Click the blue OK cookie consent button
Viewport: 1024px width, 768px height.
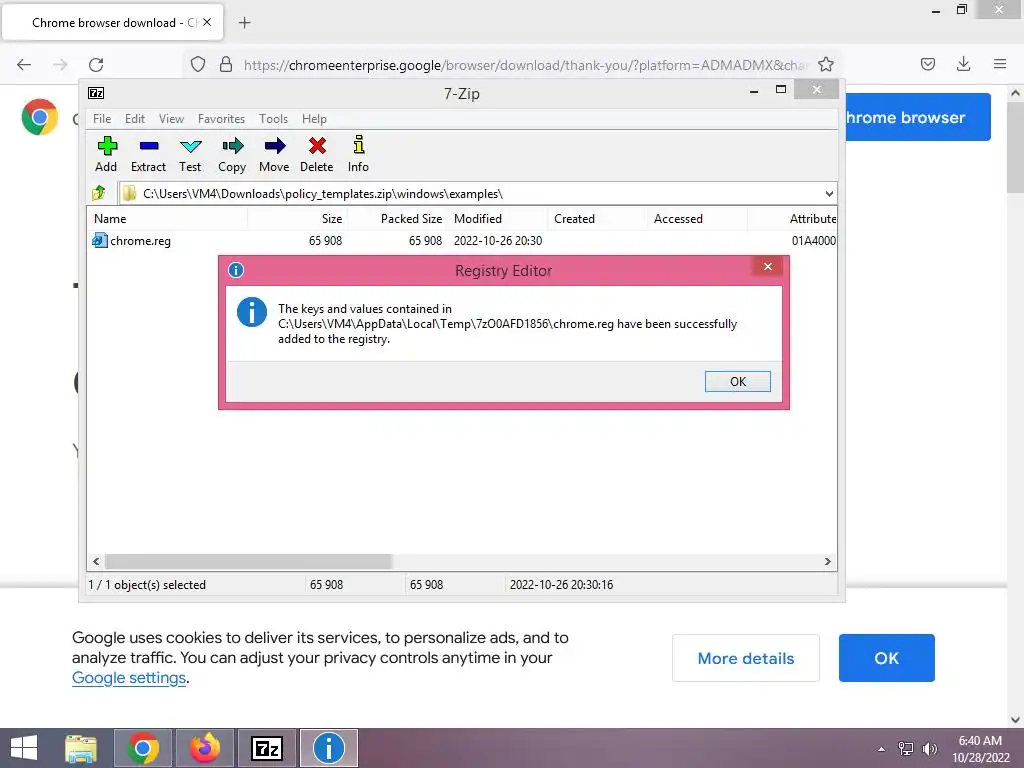click(x=886, y=658)
